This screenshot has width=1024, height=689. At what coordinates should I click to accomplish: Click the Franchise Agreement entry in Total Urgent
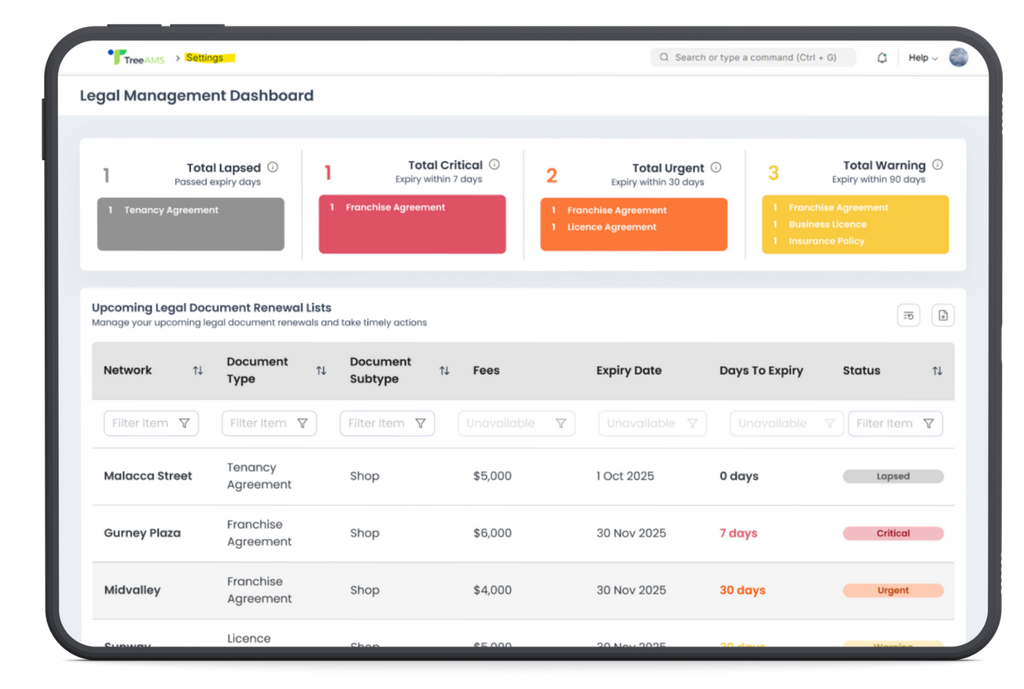click(620, 211)
